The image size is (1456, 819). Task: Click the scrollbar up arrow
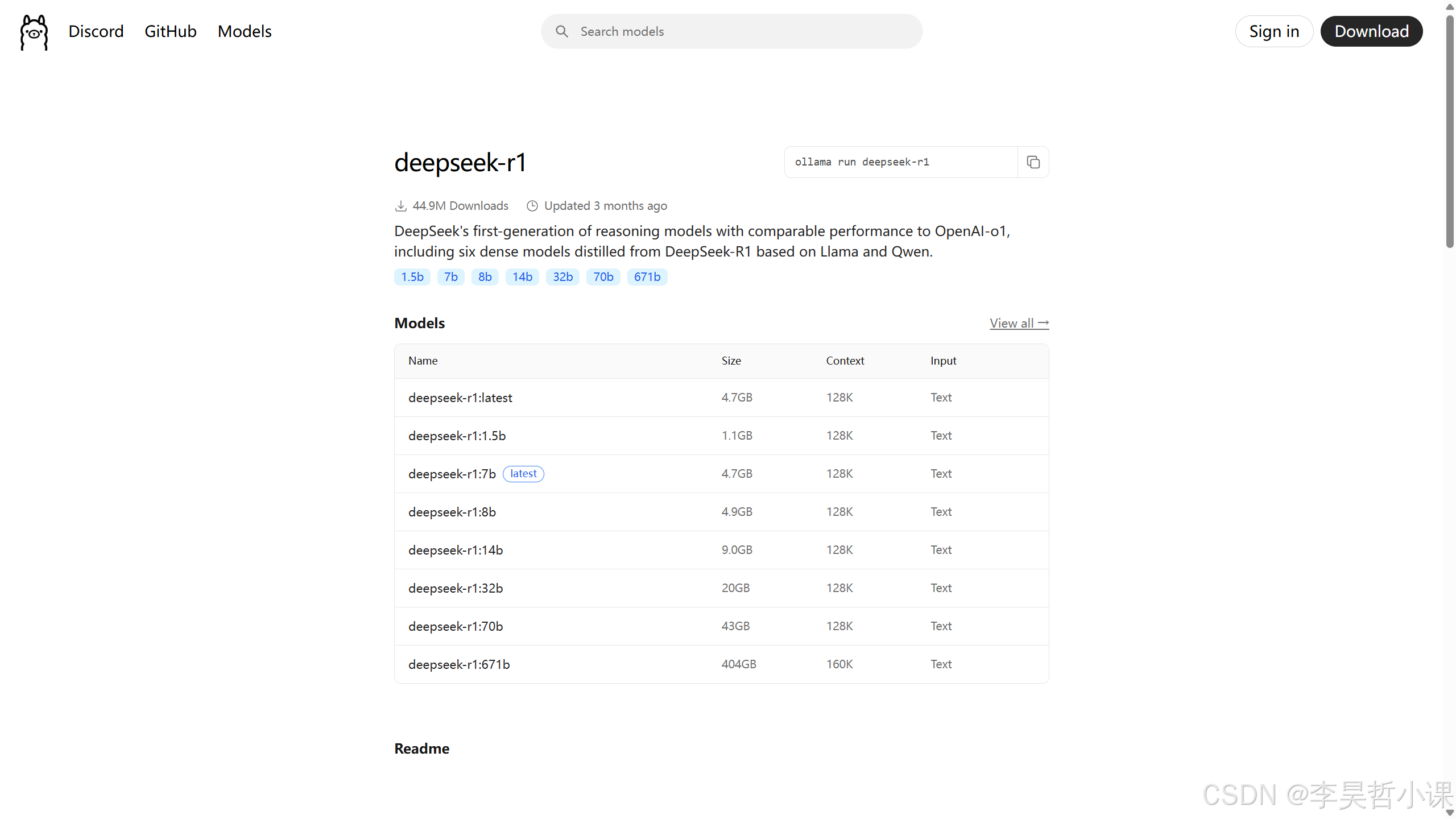point(1450,6)
